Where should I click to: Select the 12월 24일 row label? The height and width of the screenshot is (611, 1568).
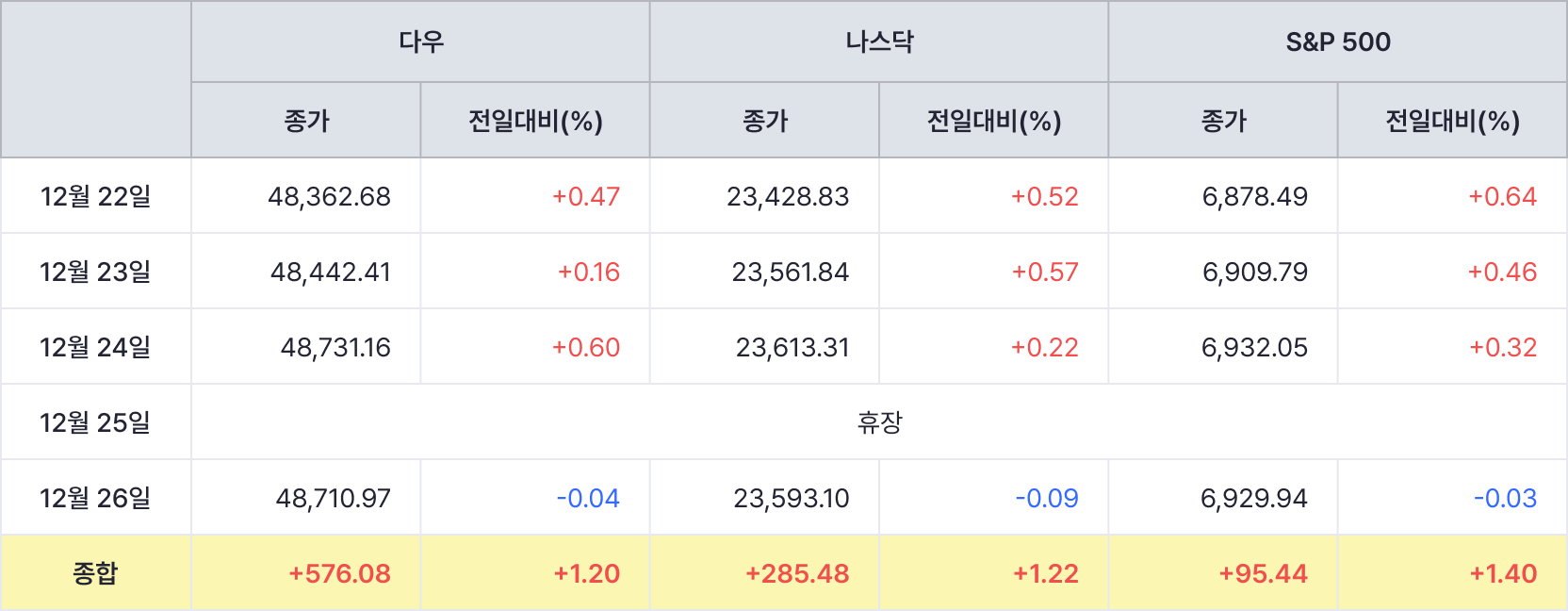[x=95, y=347]
